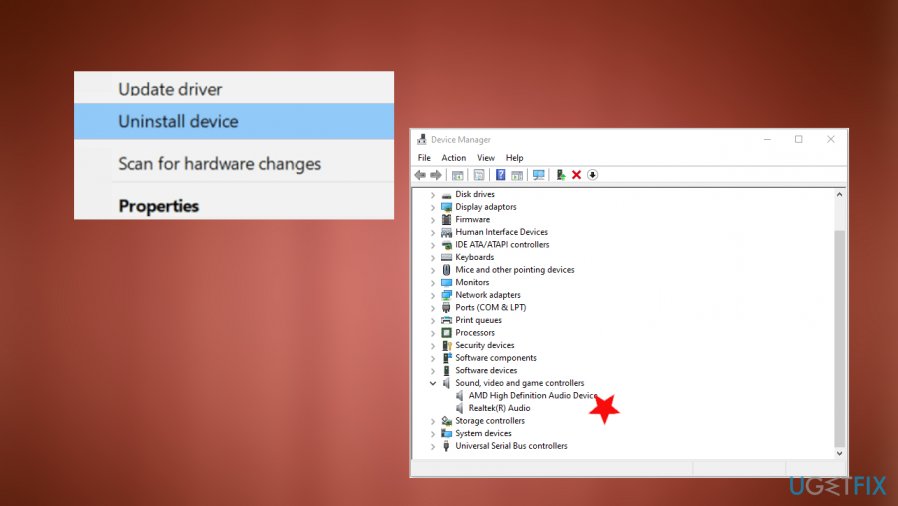898x506 pixels.
Task: Click the monitor Scan for hardware changes icon
Action: click(x=538, y=175)
